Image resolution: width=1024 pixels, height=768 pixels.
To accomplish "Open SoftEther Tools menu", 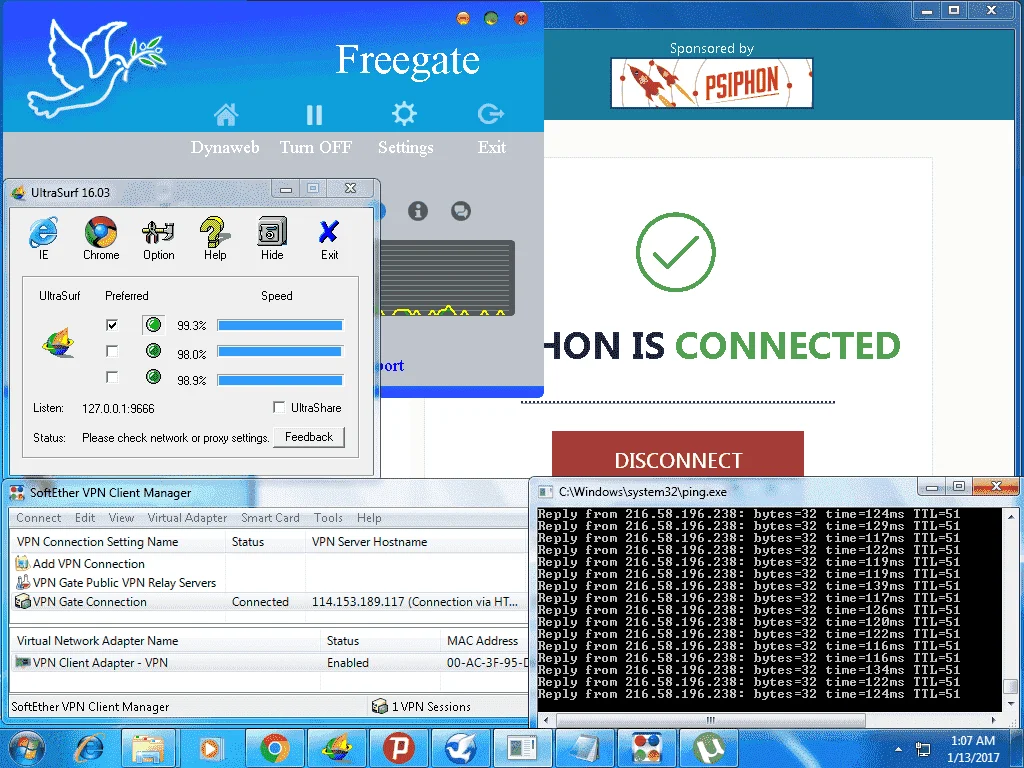I will point(328,518).
